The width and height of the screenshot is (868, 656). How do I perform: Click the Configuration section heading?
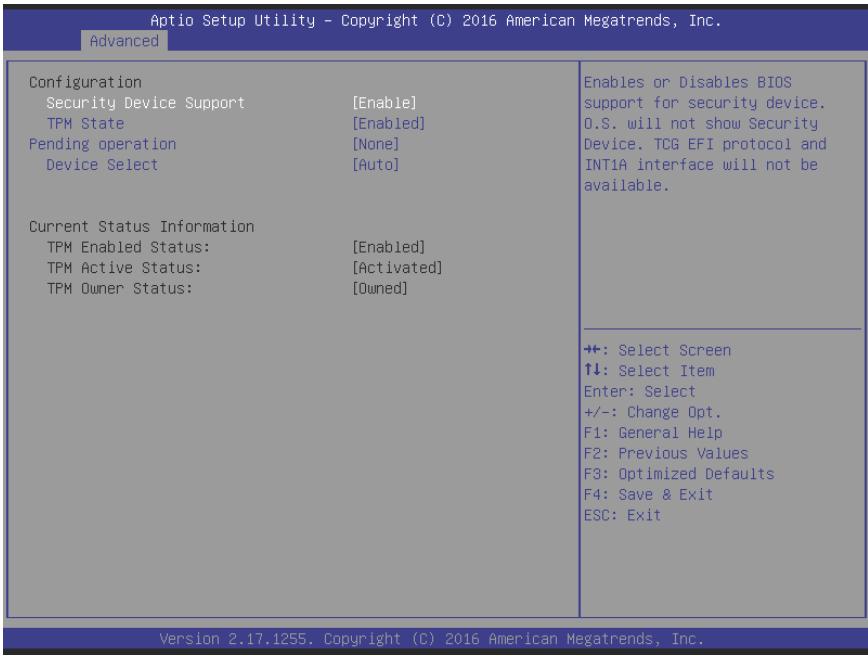[85, 82]
